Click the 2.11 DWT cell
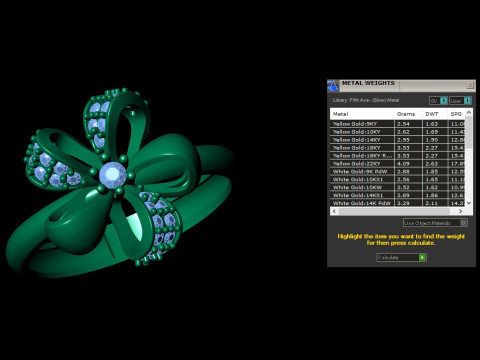 [x=435, y=203]
